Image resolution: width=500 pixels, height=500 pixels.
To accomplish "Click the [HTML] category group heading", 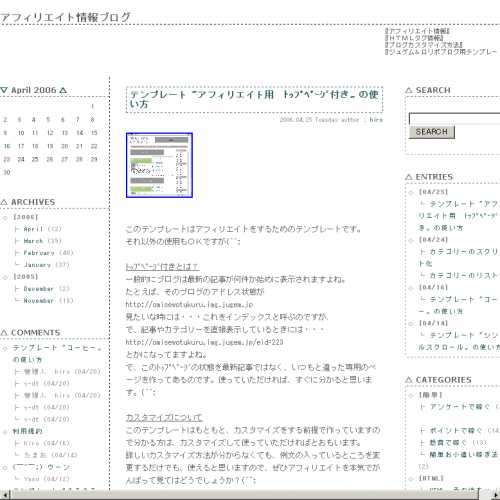I will pyautogui.click(x=431, y=478).
